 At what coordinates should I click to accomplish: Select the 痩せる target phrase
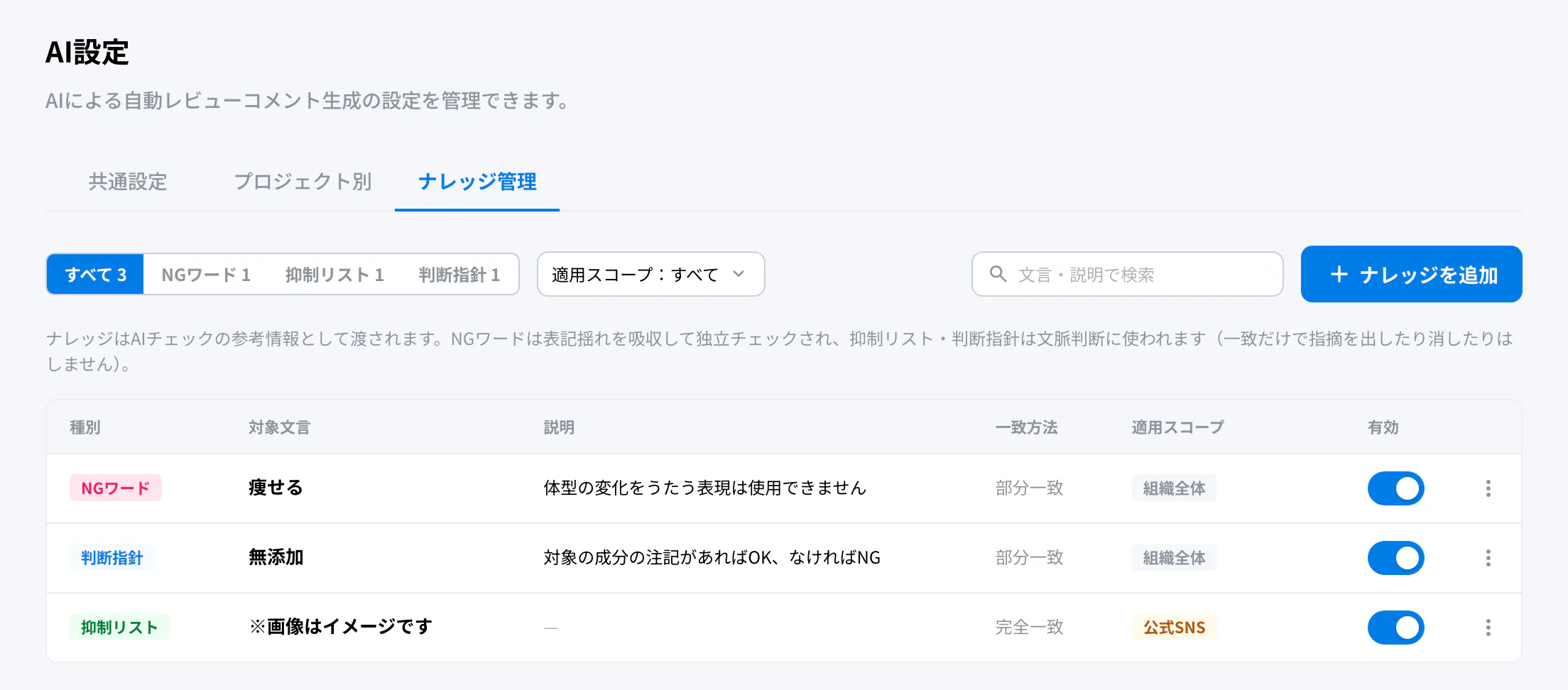(x=276, y=488)
